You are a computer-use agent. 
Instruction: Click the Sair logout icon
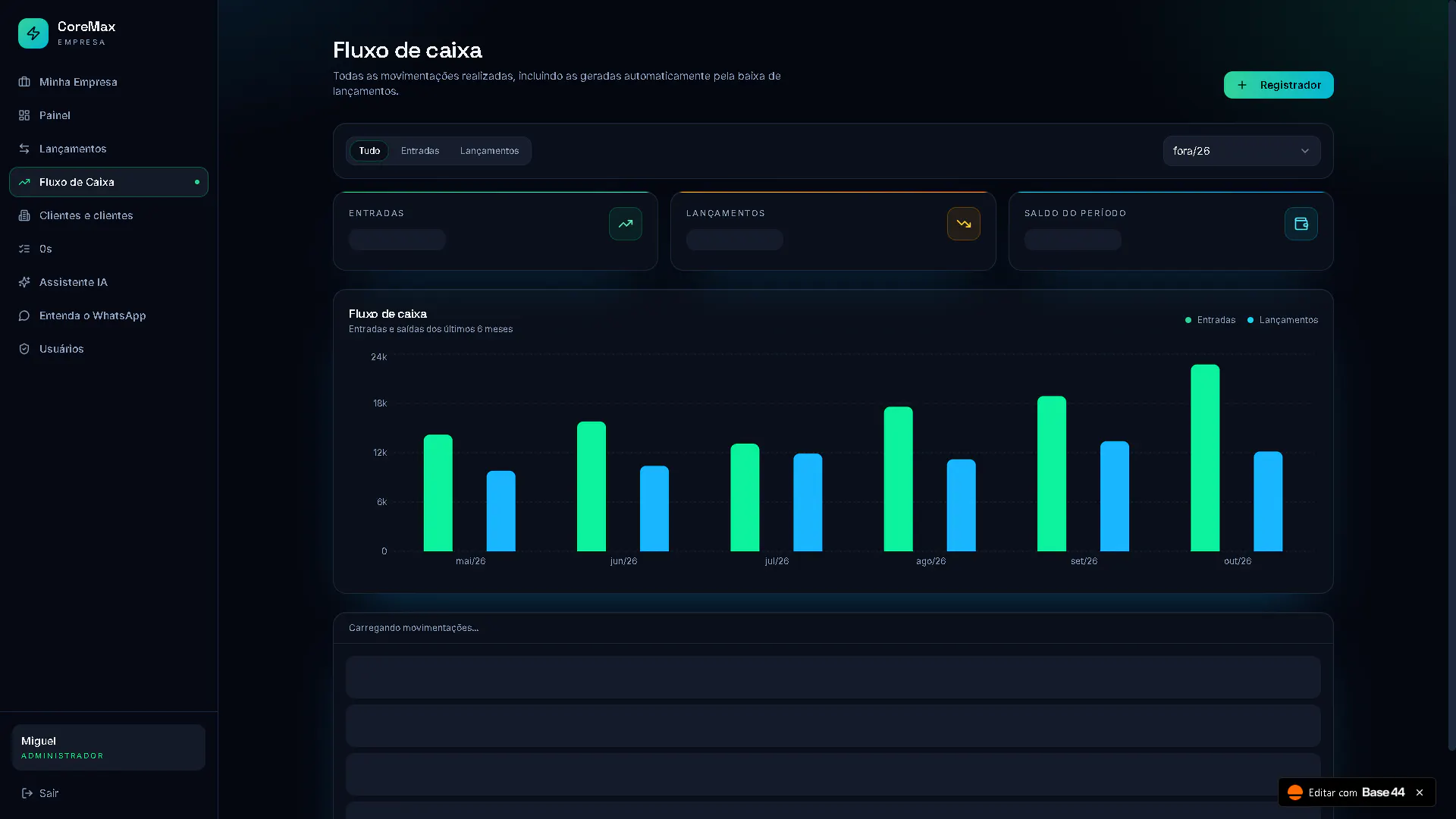coord(27,793)
